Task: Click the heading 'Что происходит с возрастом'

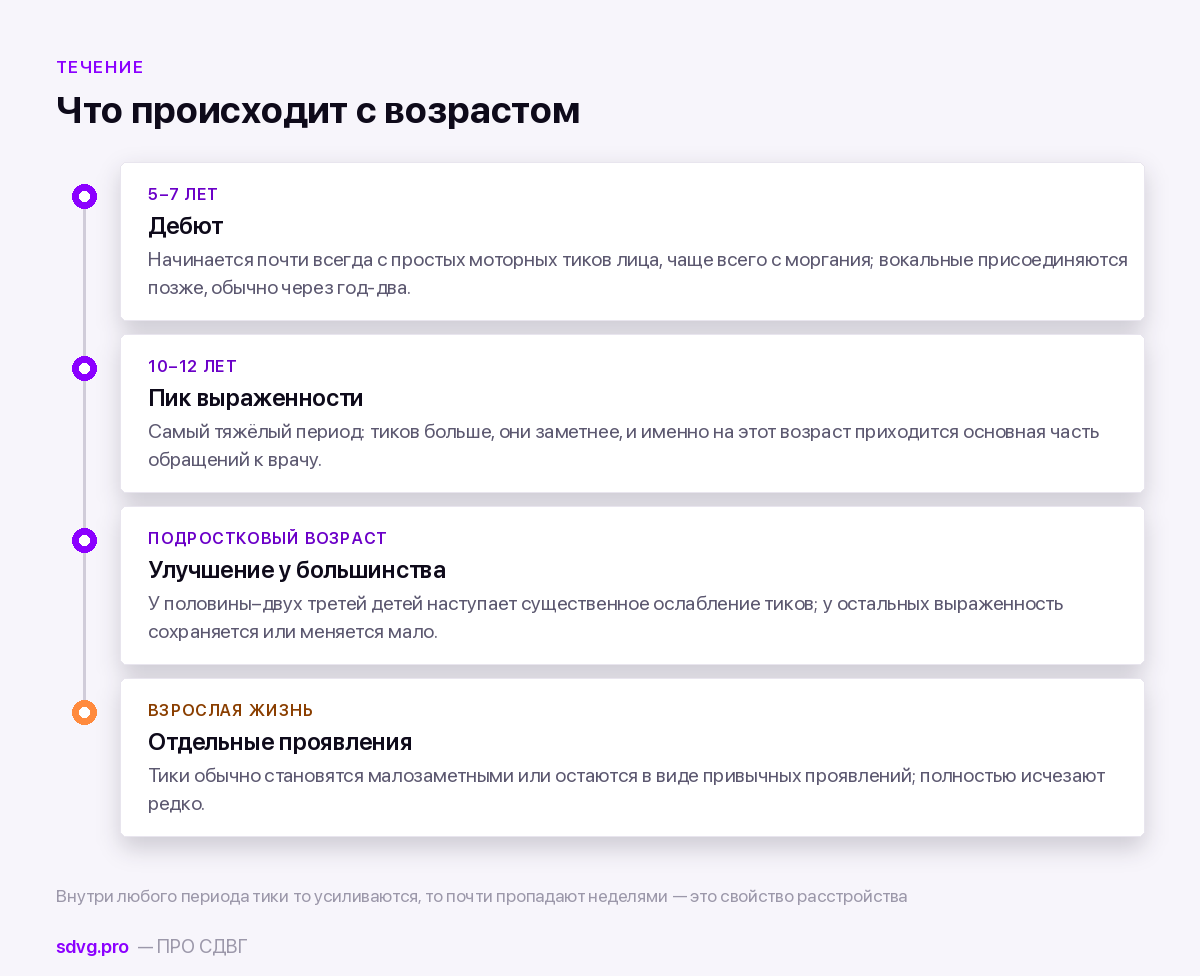Action: point(318,110)
